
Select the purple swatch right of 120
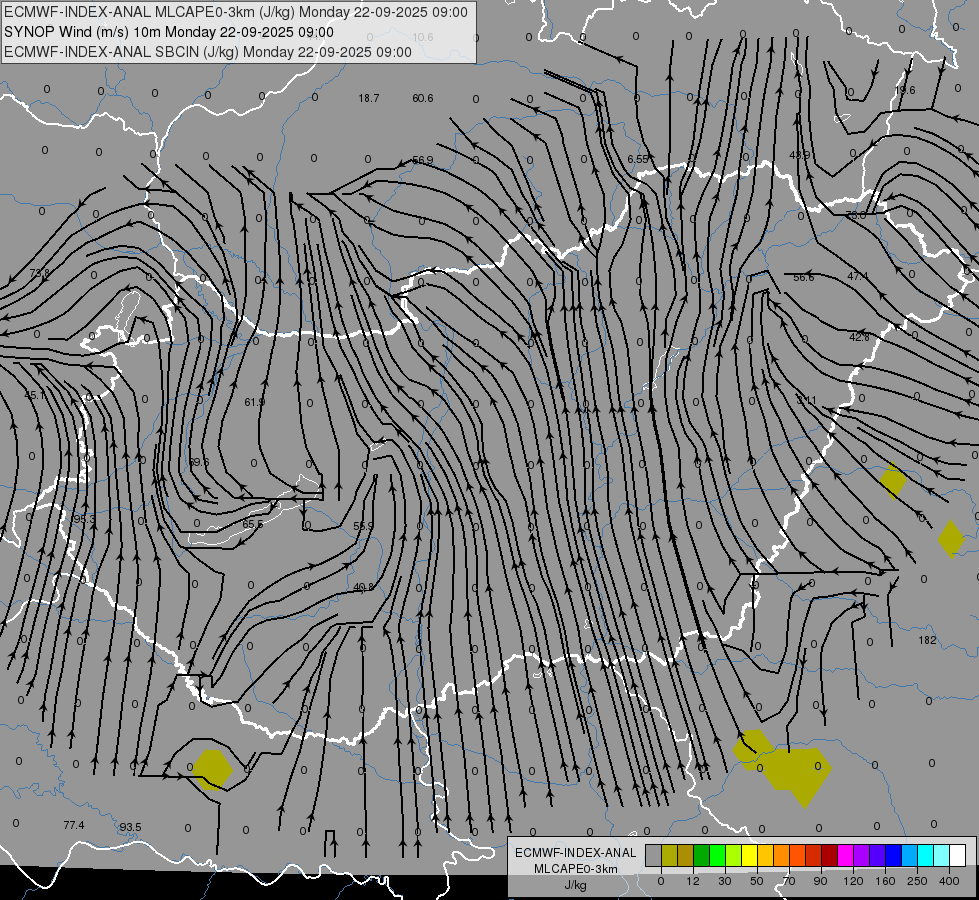[x=862, y=855]
